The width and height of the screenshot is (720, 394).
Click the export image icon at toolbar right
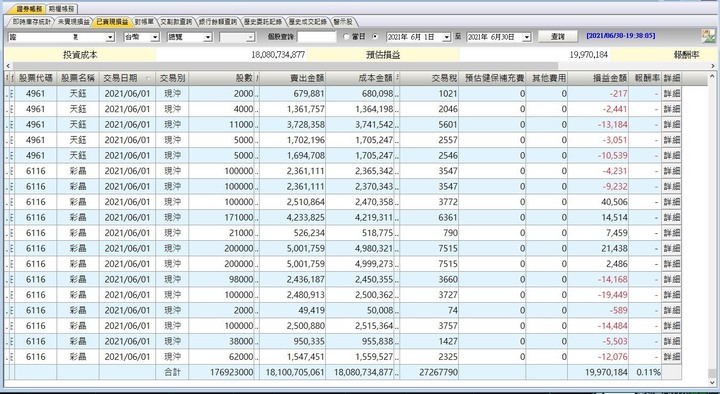(x=708, y=36)
